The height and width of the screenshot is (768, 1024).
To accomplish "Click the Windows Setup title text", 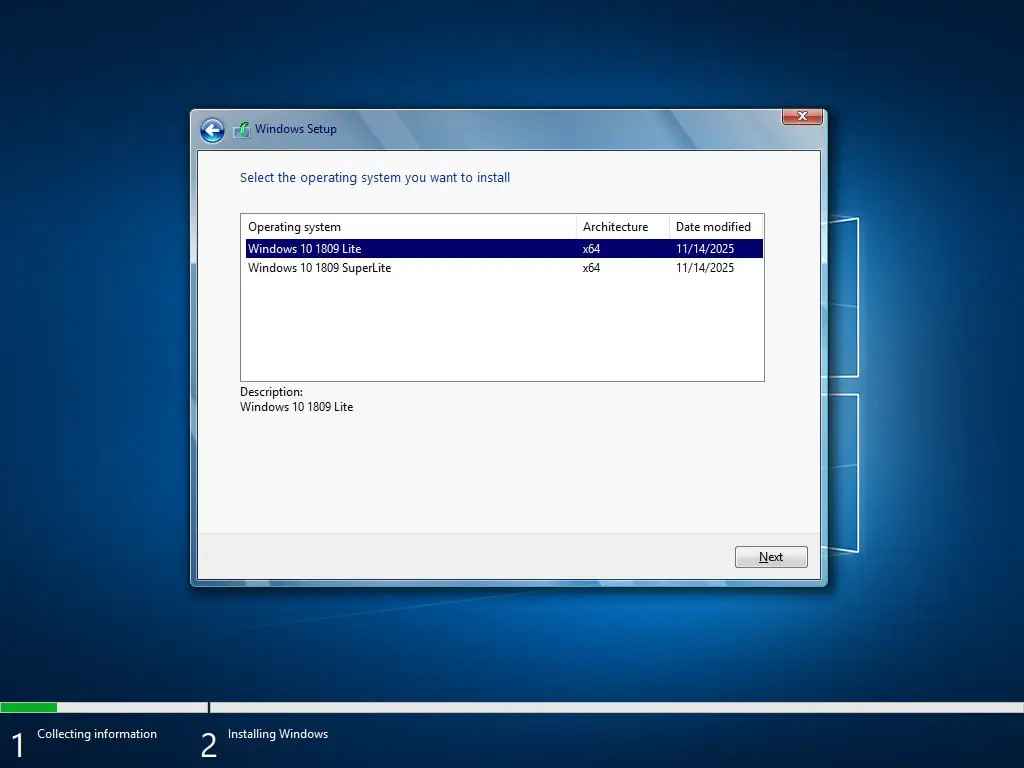I will tap(295, 129).
